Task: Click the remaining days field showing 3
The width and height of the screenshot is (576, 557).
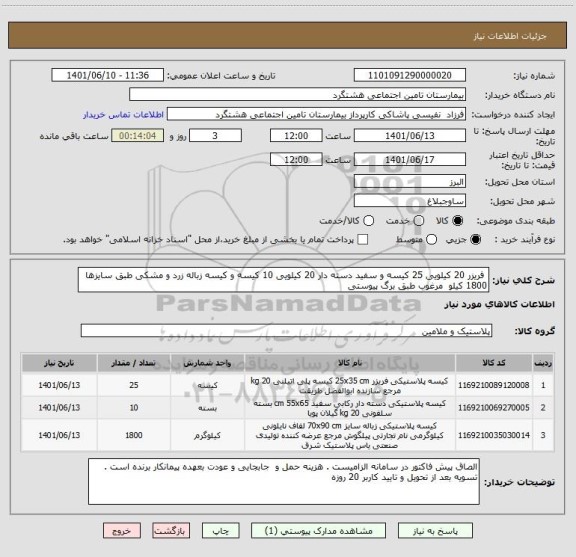Action: (x=215, y=136)
